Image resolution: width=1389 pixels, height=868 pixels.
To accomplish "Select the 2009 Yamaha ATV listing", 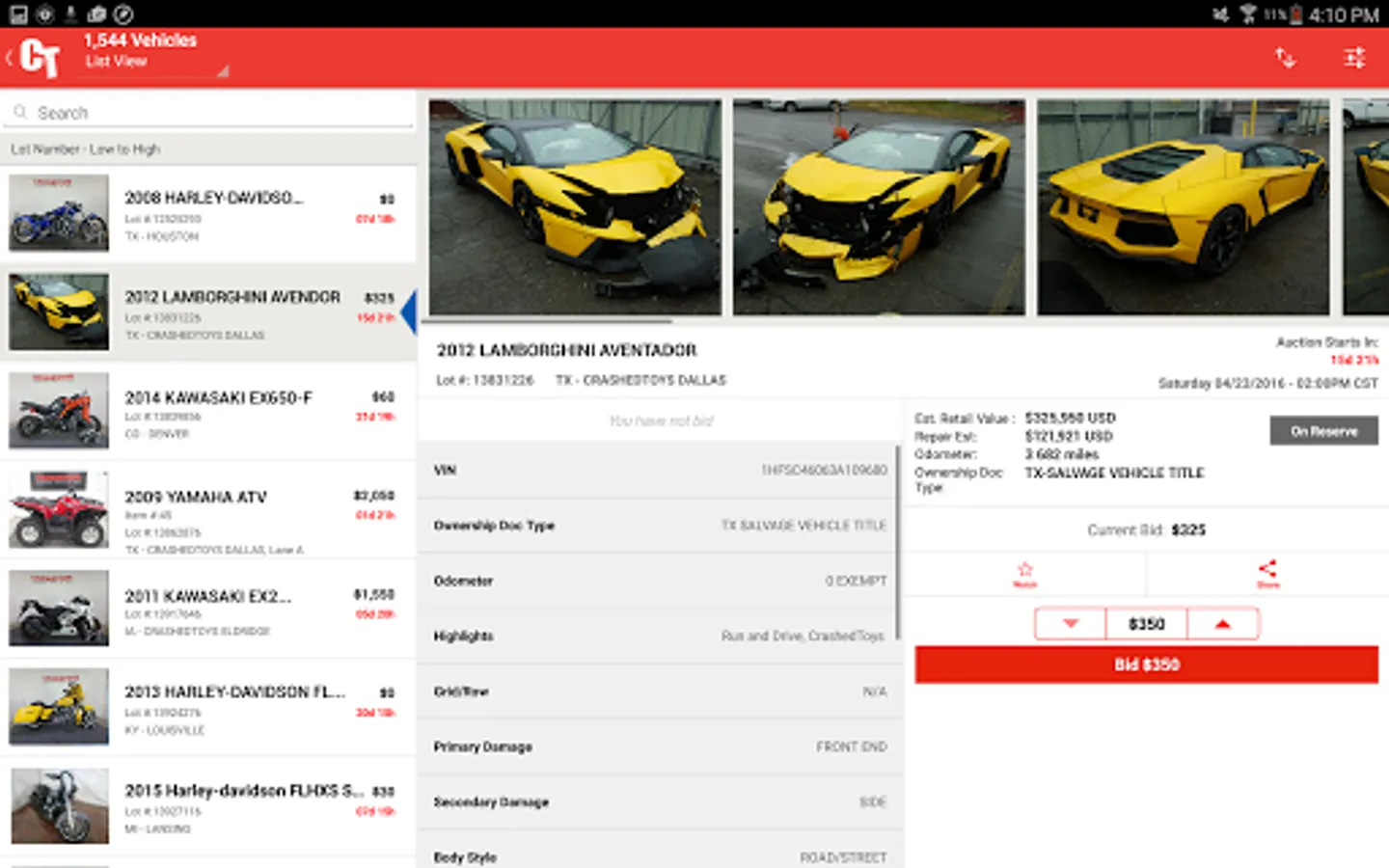I will (x=208, y=511).
